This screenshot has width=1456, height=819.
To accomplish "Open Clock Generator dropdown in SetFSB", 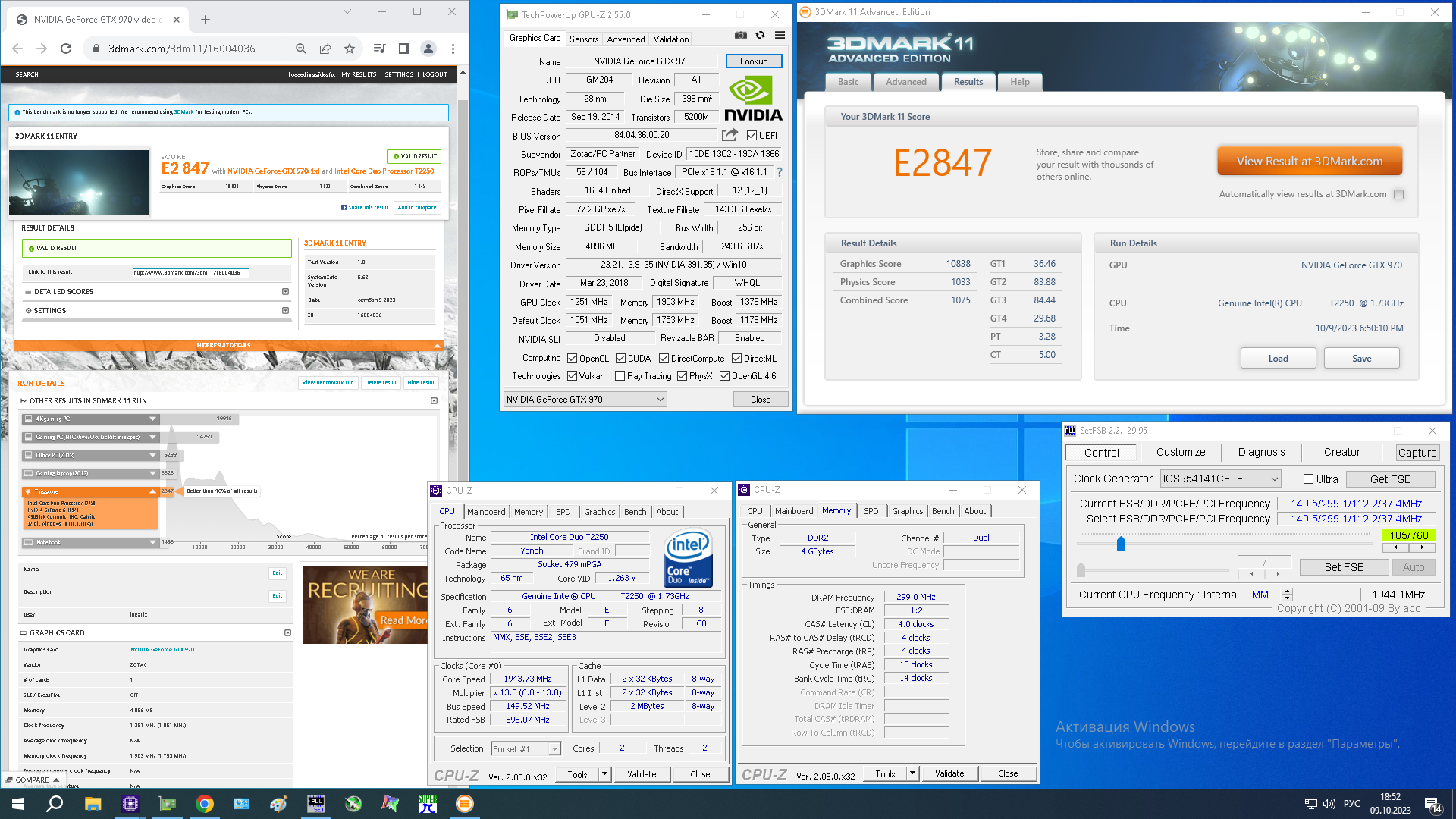I will tap(1221, 479).
